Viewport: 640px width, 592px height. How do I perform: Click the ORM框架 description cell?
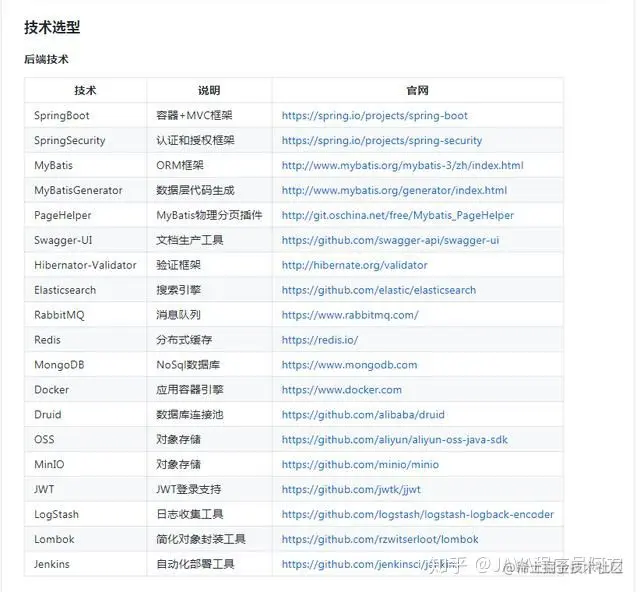(209, 165)
